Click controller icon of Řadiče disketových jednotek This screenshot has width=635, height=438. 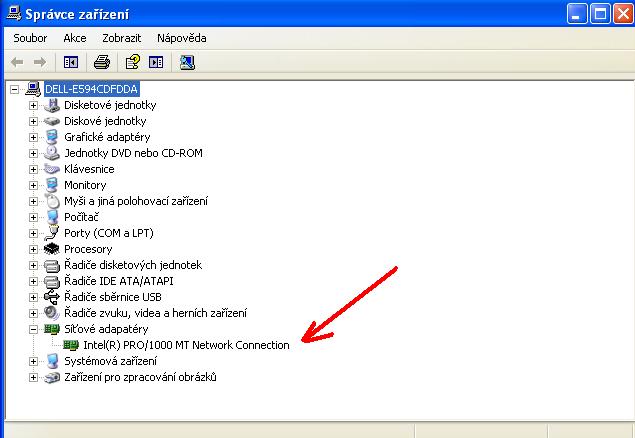(52, 266)
